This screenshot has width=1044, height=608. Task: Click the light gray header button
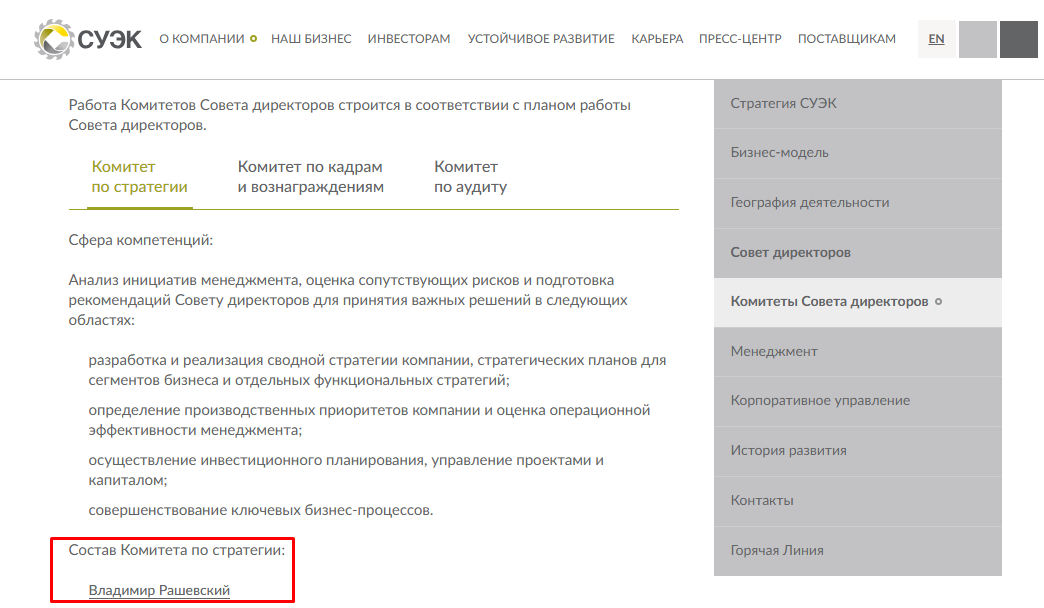click(x=977, y=39)
